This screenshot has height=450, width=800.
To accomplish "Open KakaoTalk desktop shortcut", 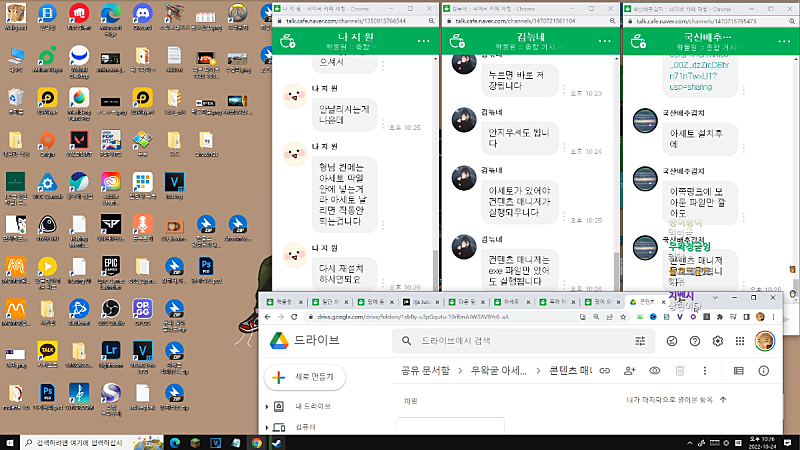I will coord(47,355).
